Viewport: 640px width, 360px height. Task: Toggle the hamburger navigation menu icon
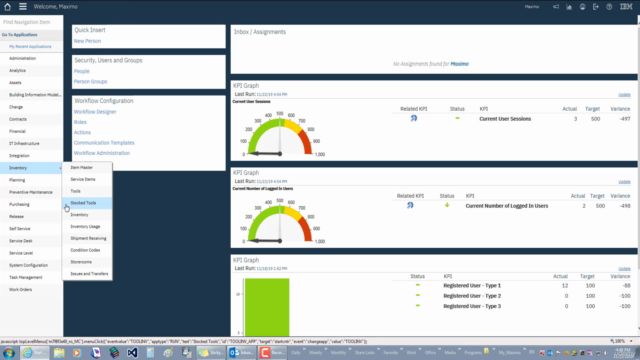(23, 7)
